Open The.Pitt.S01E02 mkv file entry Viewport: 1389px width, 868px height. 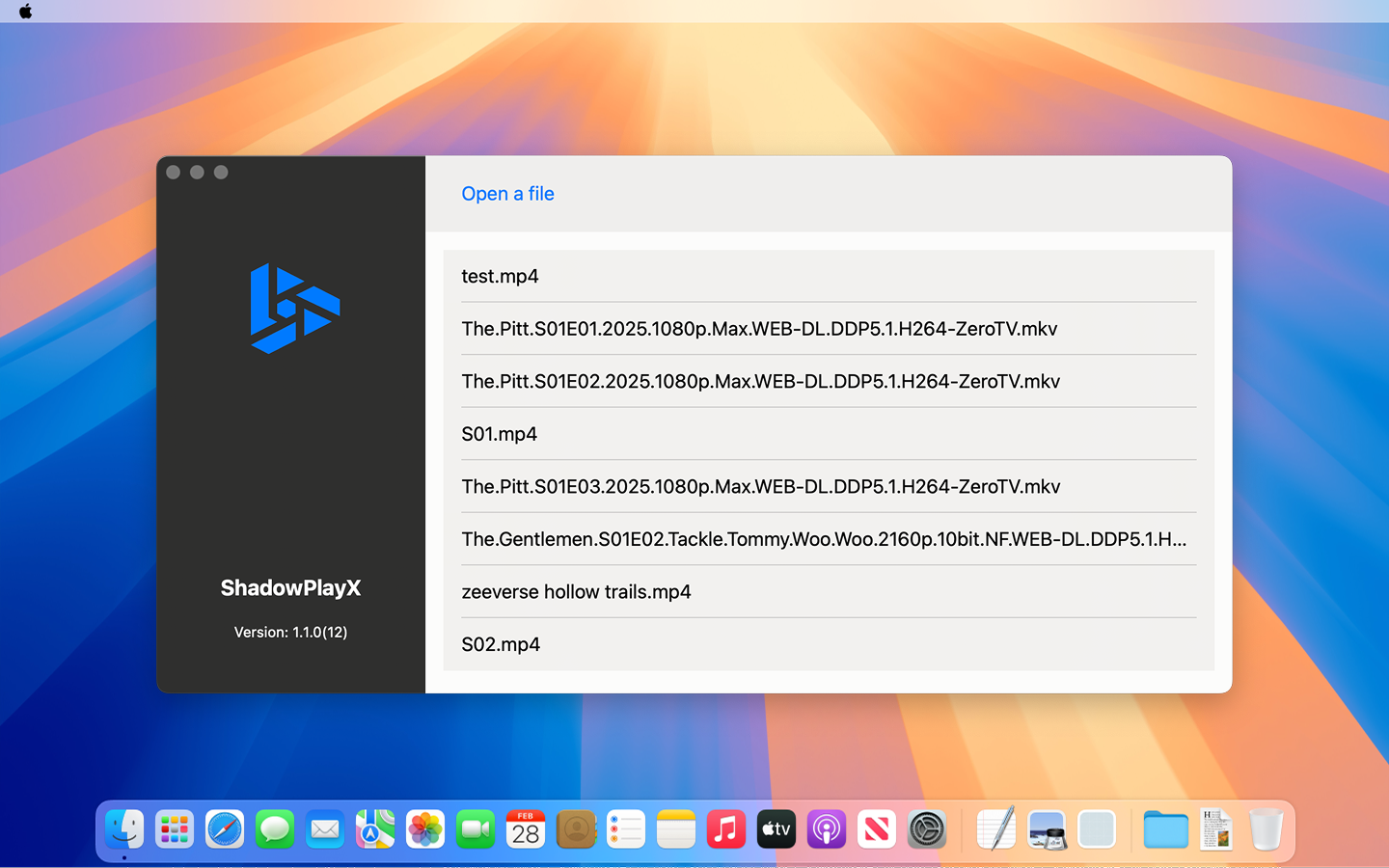(829, 382)
